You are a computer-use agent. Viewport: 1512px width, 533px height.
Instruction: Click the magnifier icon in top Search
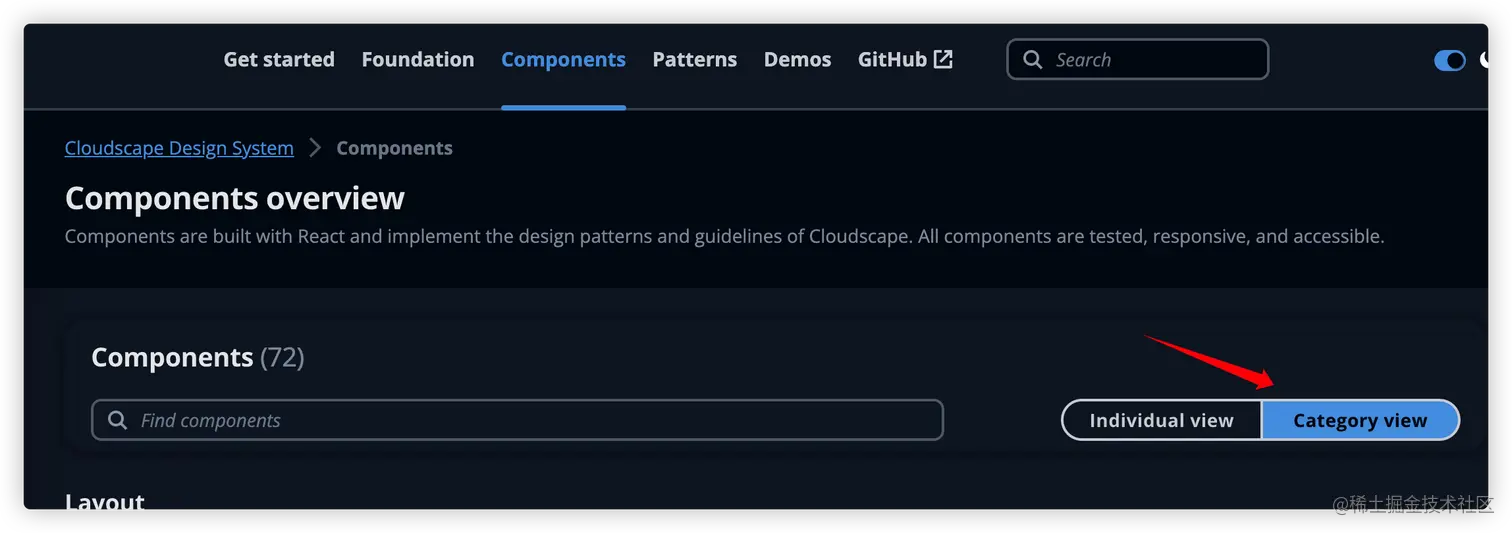(x=1033, y=60)
